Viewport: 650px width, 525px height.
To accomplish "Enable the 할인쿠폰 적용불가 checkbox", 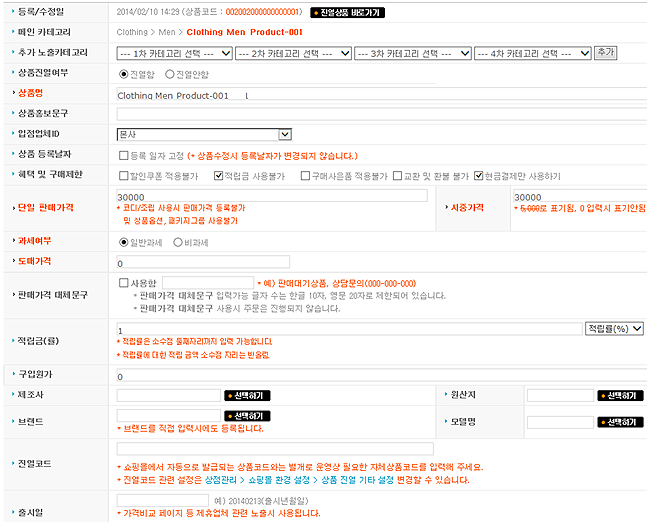I will click(124, 175).
